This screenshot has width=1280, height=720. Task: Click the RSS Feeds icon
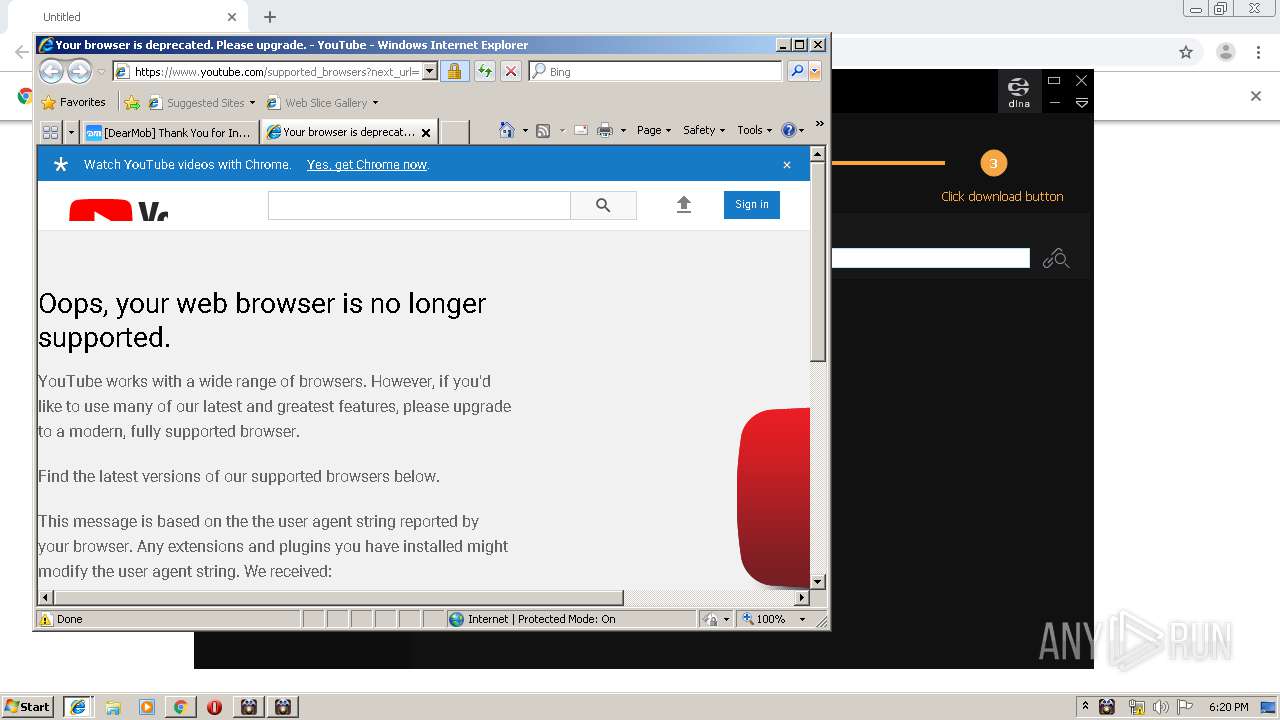[x=543, y=130]
